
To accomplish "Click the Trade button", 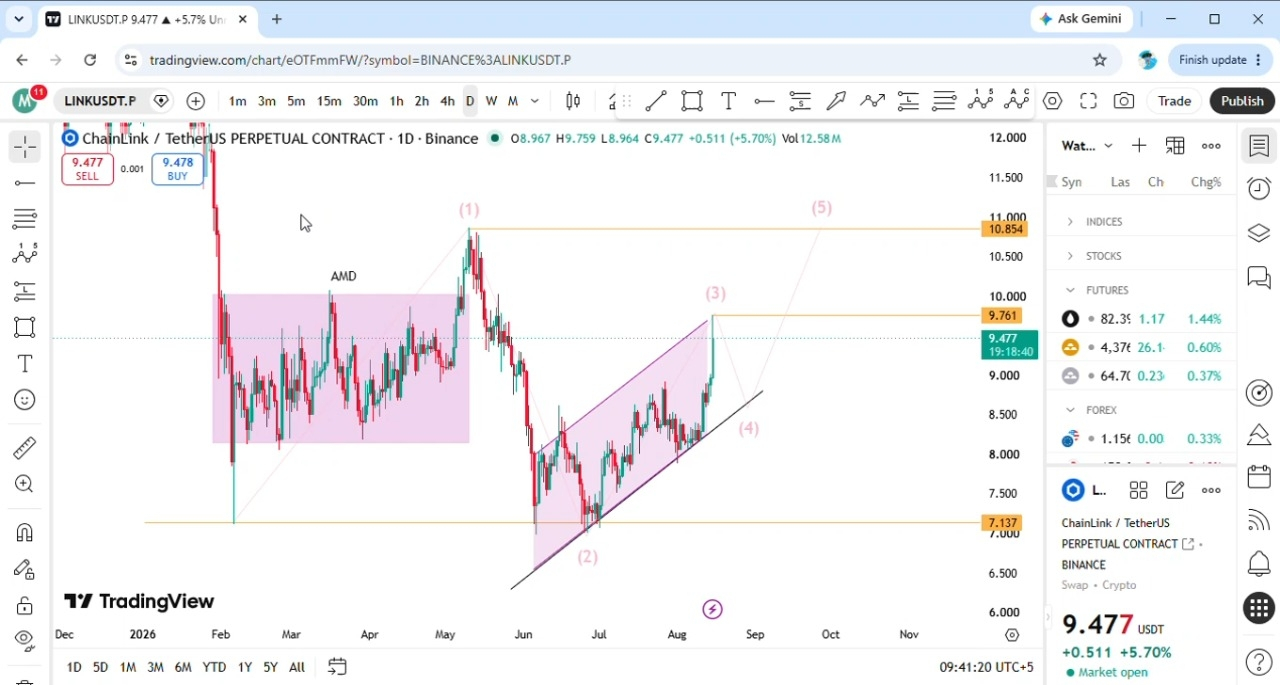I will [x=1174, y=101].
